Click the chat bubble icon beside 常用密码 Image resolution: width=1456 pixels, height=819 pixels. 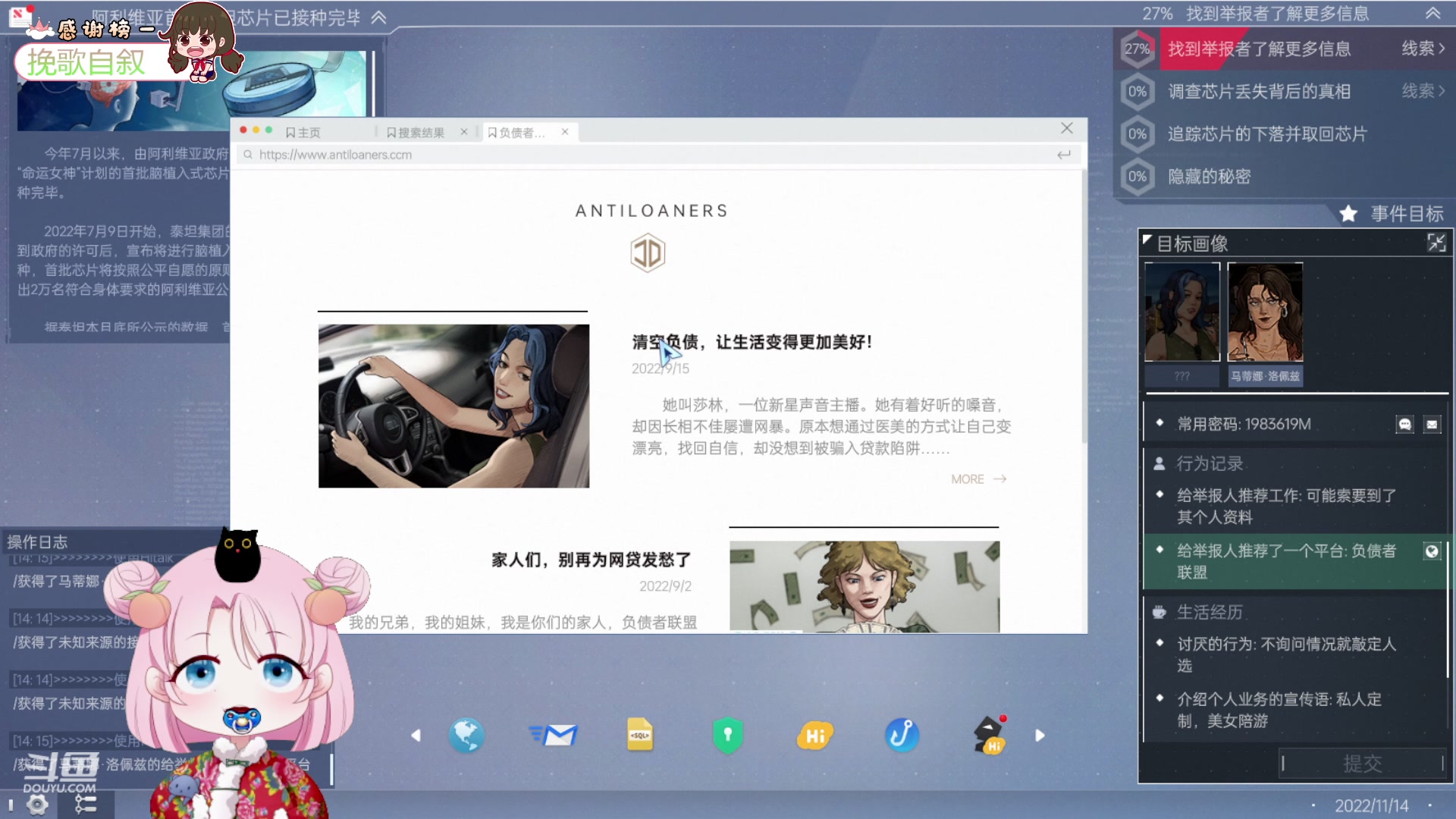tap(1404, 424)
